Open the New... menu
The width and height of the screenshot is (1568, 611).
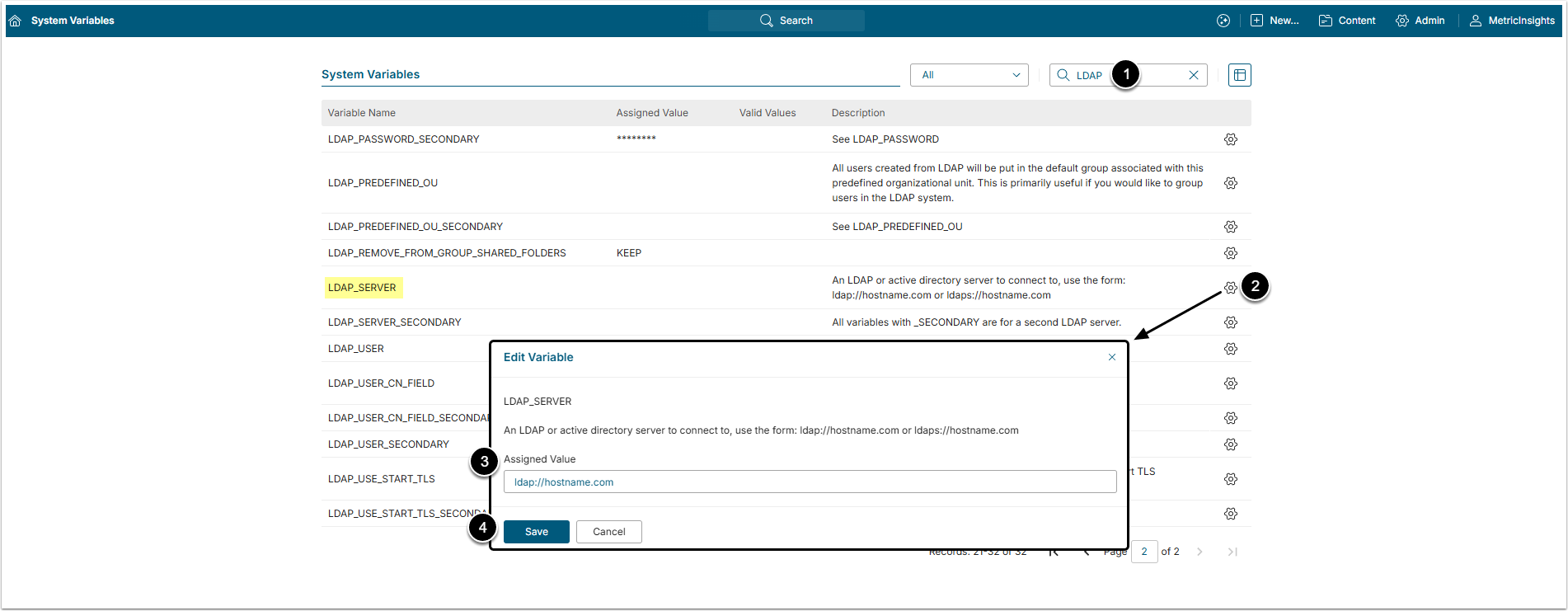tap(1275, 21)
